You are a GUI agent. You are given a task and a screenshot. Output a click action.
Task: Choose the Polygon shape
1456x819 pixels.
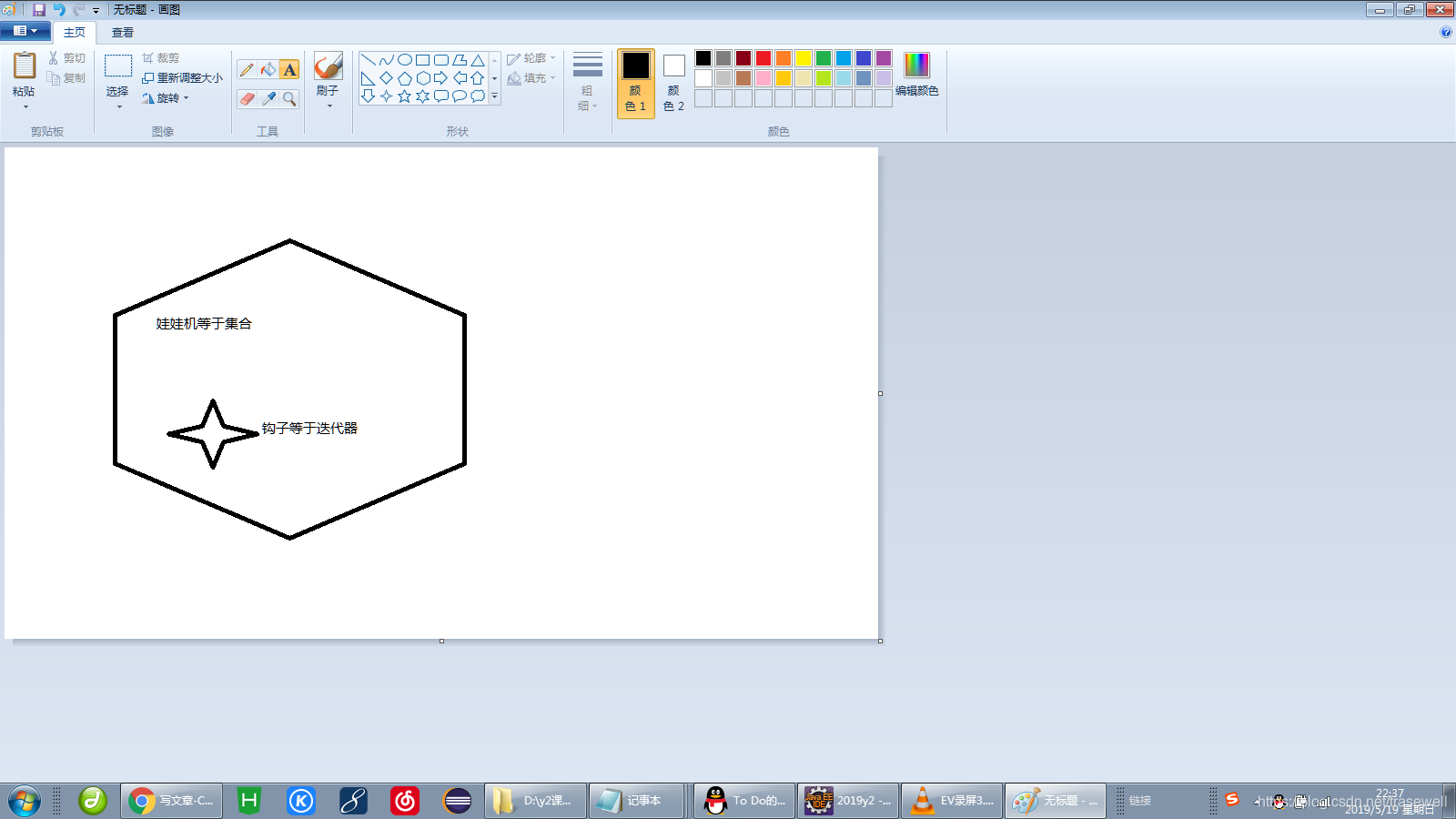click(x=460, y=60)
